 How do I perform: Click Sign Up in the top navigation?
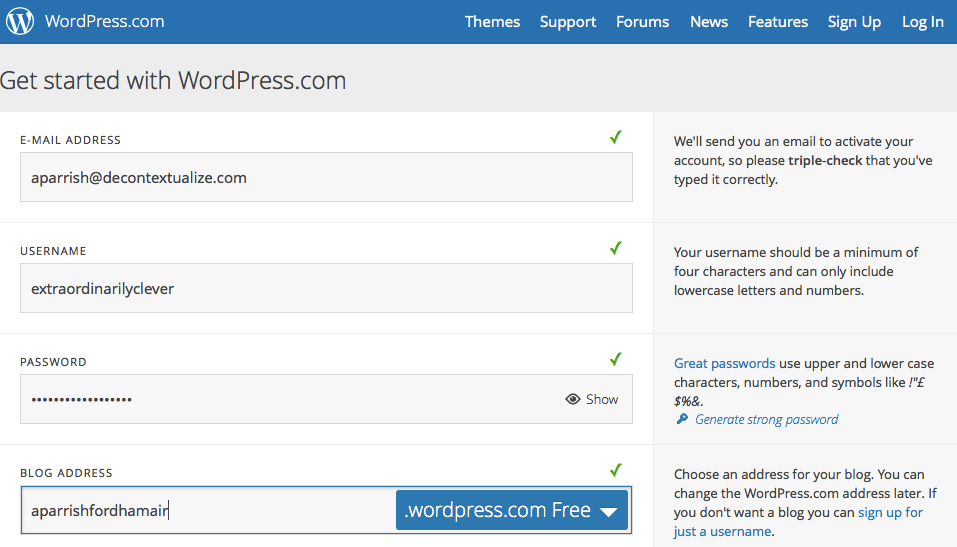click(x=854, y=22)
